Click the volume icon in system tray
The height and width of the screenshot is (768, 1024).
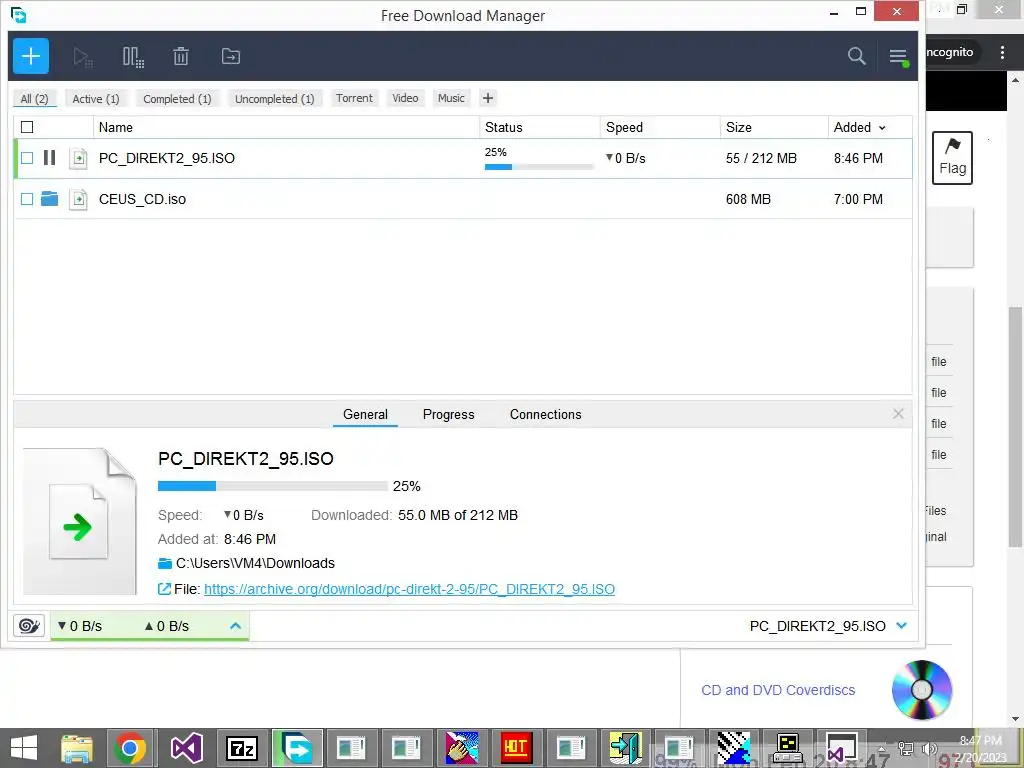pos(929,749)
